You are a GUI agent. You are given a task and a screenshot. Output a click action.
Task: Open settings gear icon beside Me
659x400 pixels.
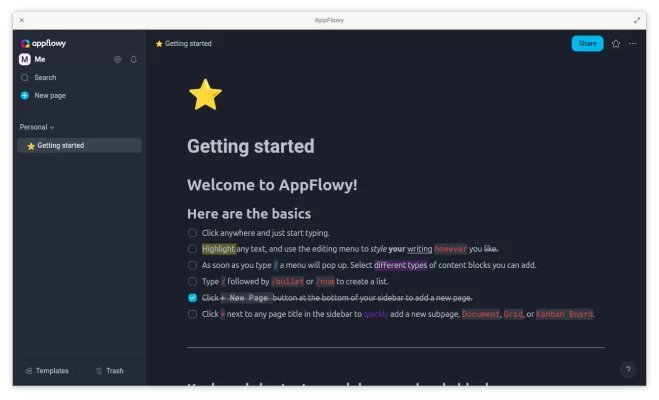pos(118,60)
